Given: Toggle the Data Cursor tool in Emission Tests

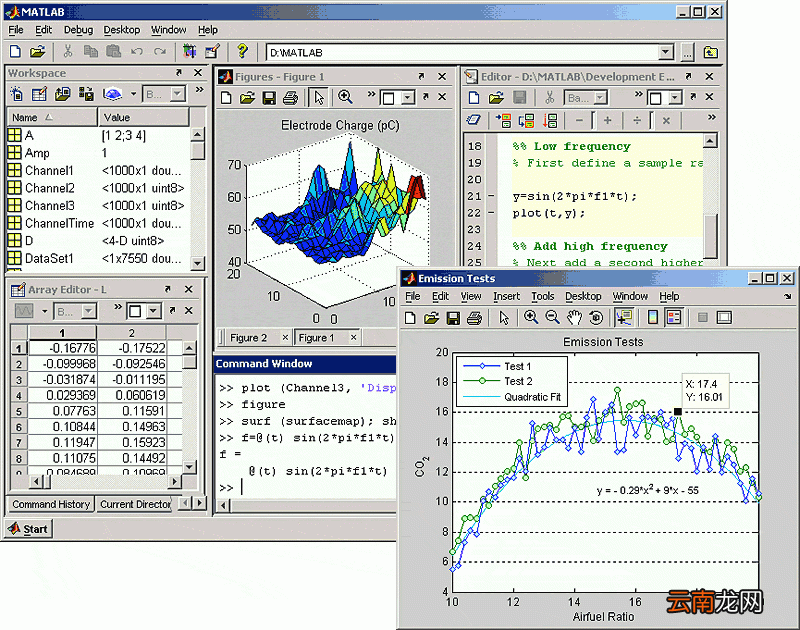Looking at the screenshot, I should (x=623, y=317).
